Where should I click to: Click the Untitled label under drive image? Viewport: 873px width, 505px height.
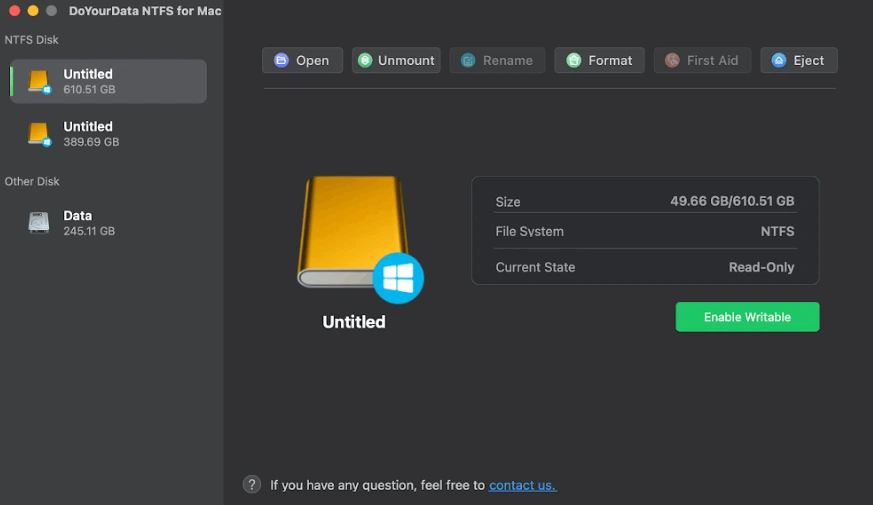(x=354, y=322)
